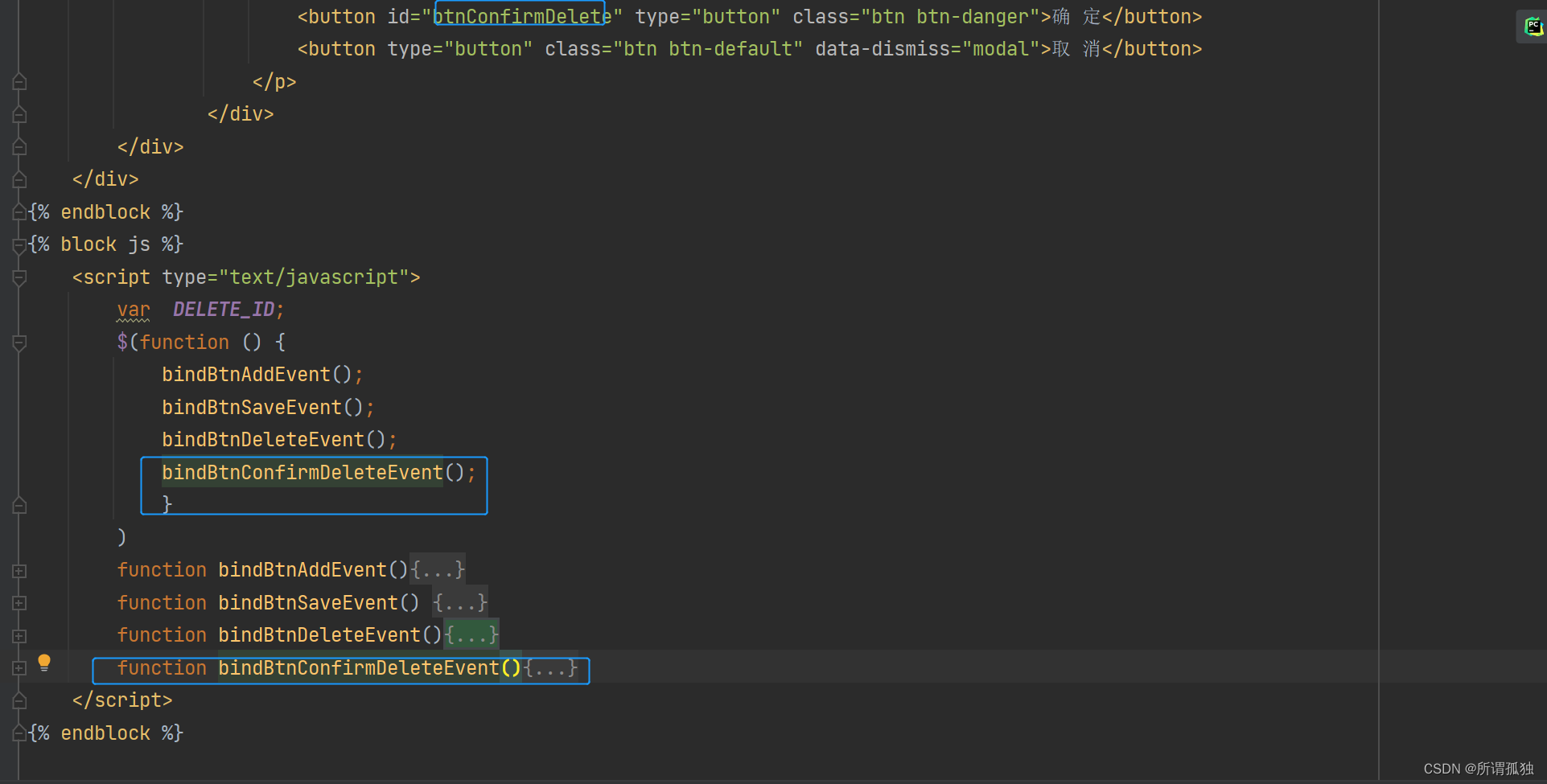Click the var keyword with warning underline

134,310
